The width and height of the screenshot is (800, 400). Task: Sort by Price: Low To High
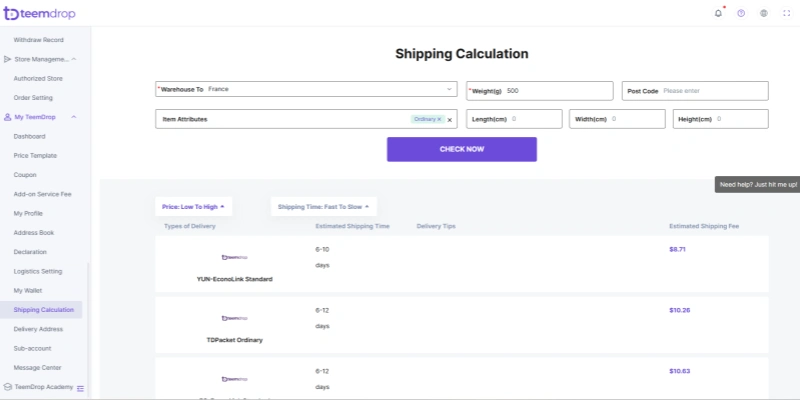click(193, 207)
